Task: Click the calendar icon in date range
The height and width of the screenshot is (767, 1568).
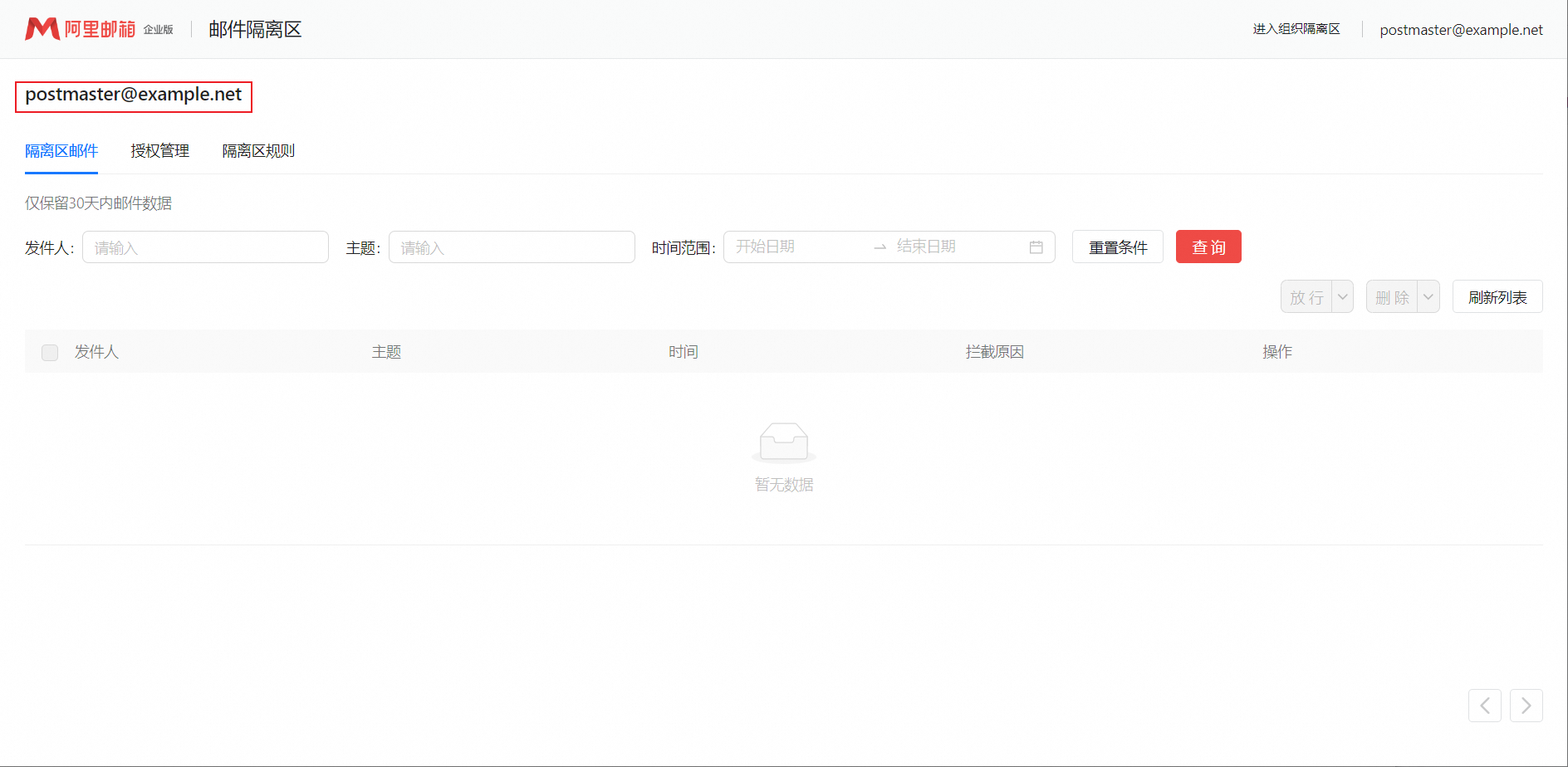Action: click(x=1036, y=247)
